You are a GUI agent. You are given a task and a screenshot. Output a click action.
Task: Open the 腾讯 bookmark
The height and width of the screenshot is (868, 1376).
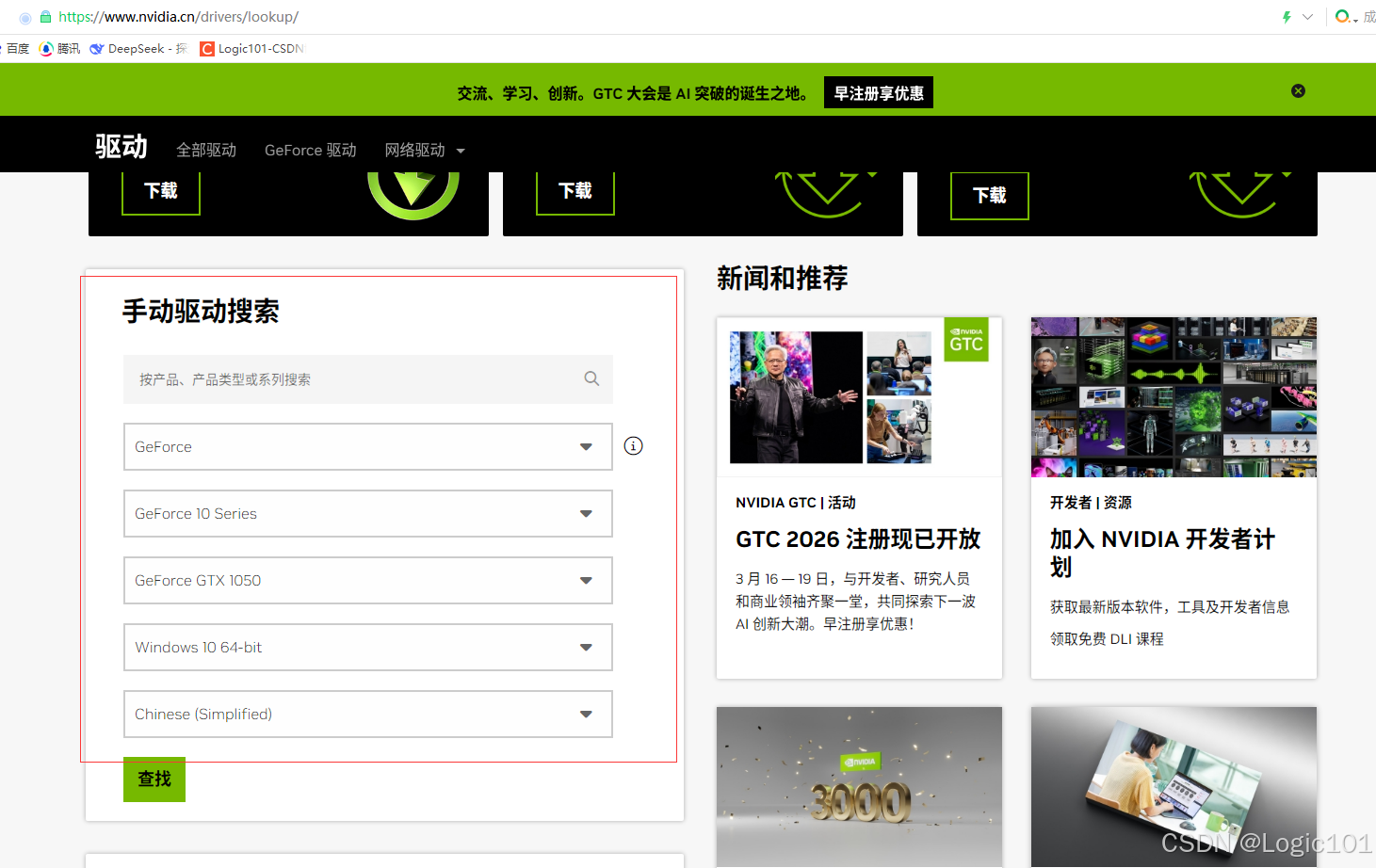(x=60, y=49)
